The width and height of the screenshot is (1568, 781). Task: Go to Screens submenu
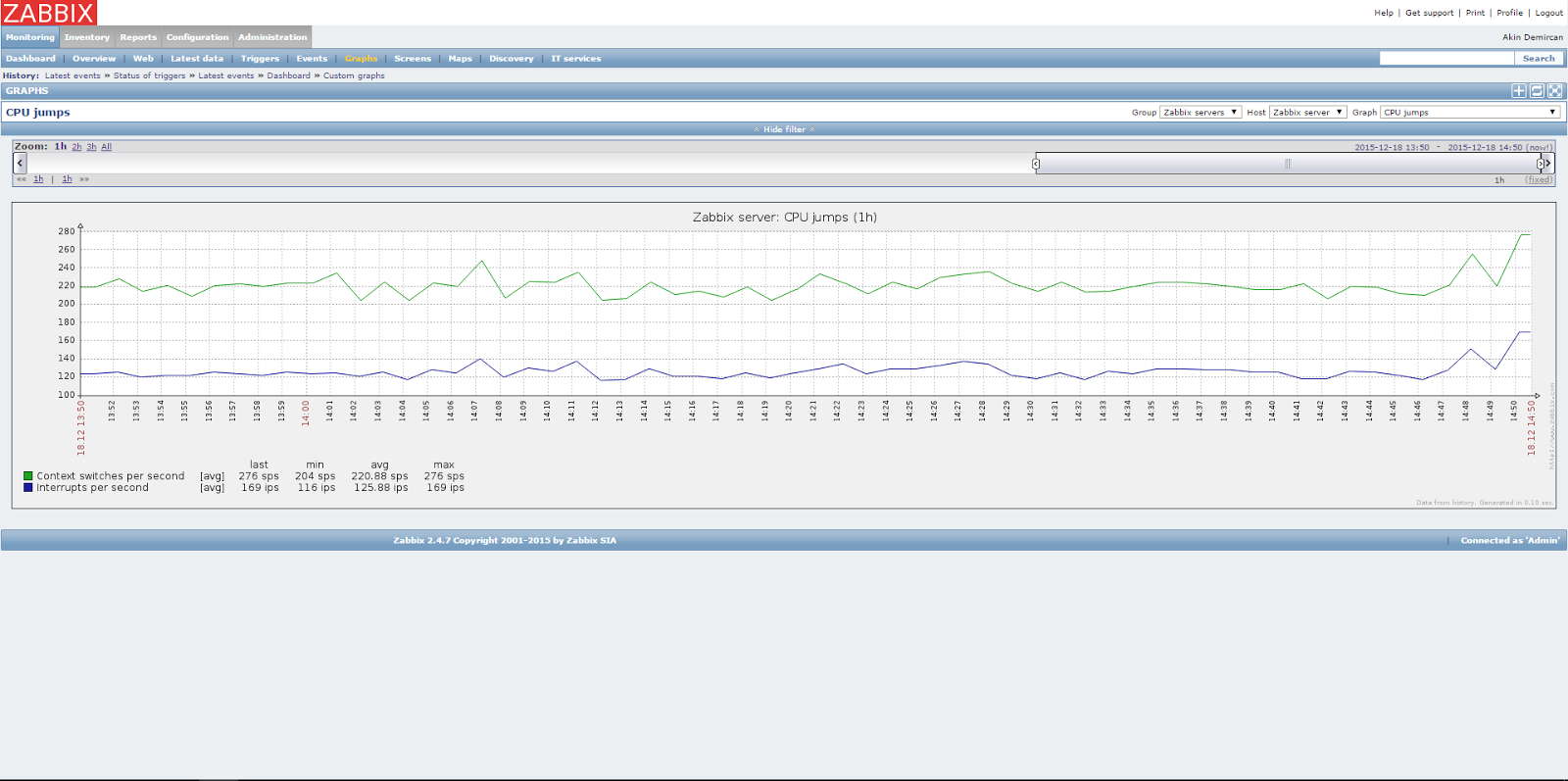413,59
